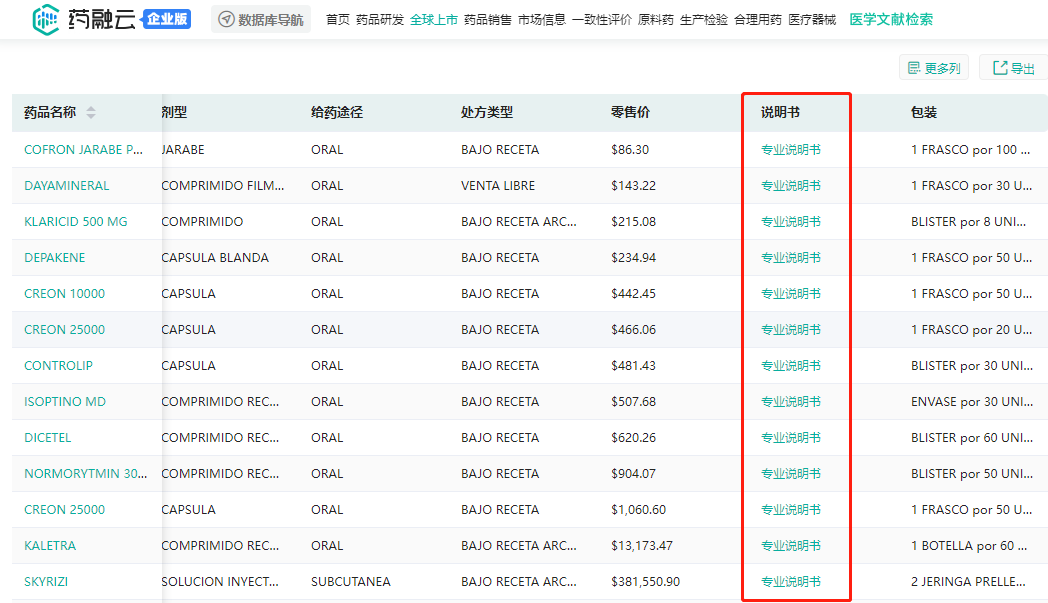Open CREON 25000 link priced $466.06
1048x603 pixels.
(64, 330)
